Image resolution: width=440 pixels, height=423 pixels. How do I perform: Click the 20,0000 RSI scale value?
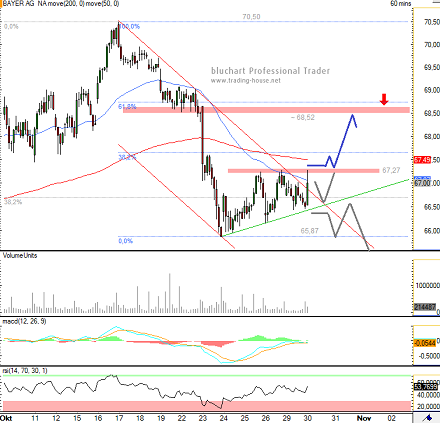[x=429, y=407]
